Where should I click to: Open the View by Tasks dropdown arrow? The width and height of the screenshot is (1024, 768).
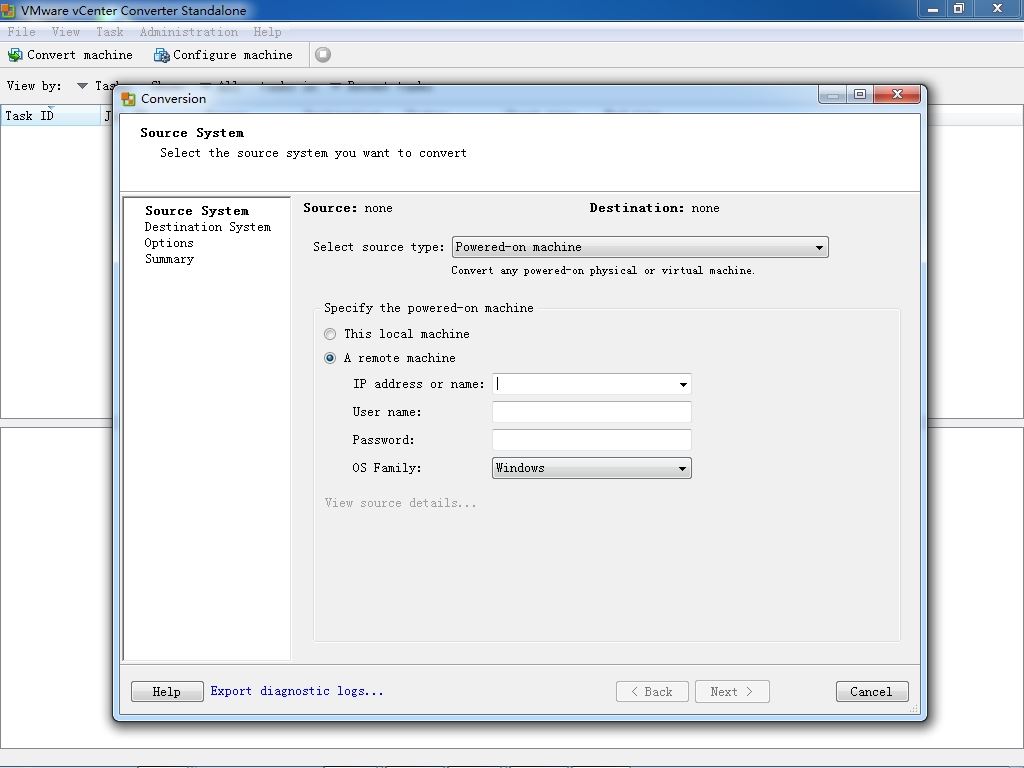click(x=82, y=86)
